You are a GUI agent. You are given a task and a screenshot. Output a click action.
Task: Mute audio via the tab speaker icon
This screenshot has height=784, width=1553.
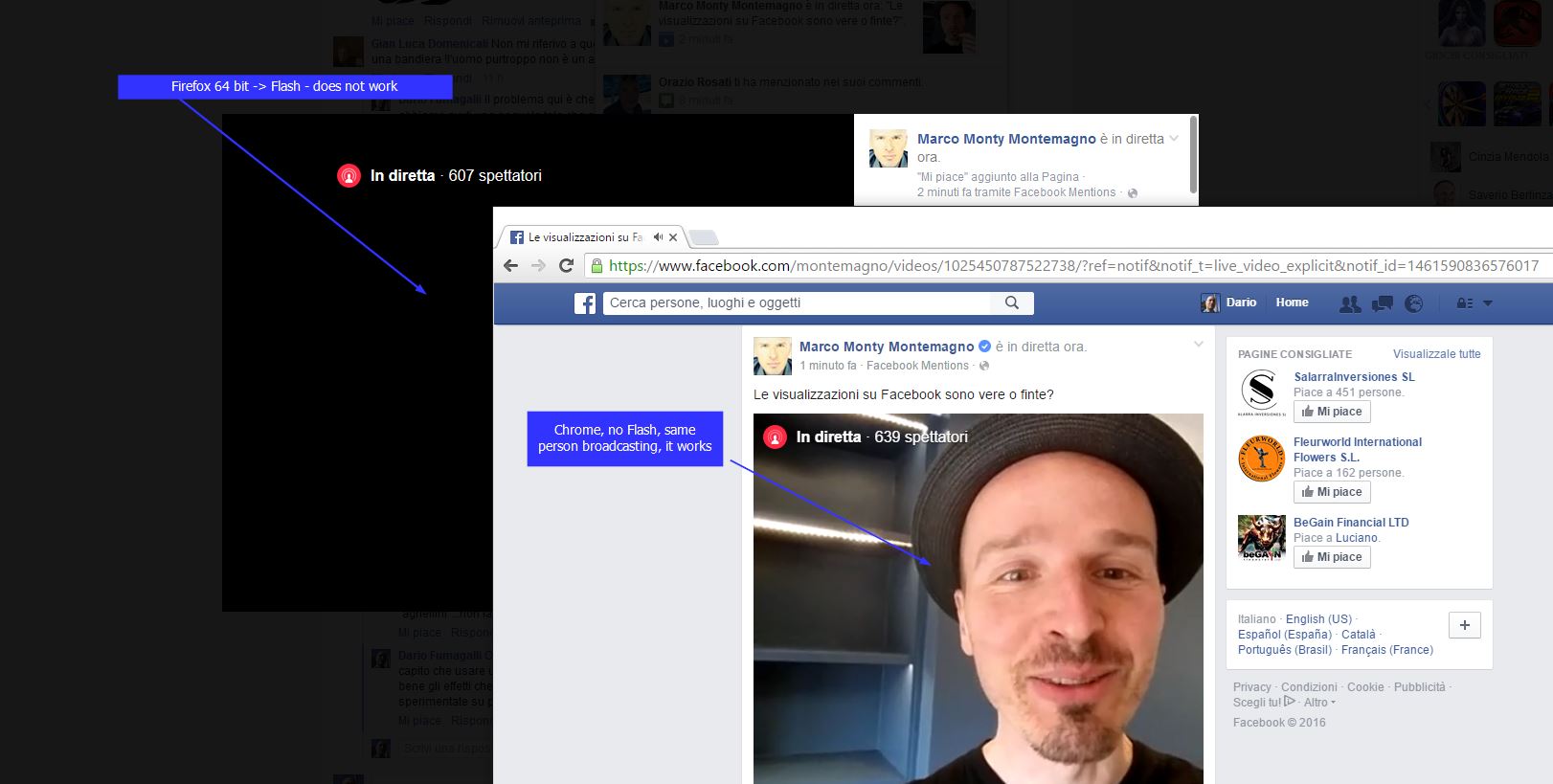coord(658,236)
